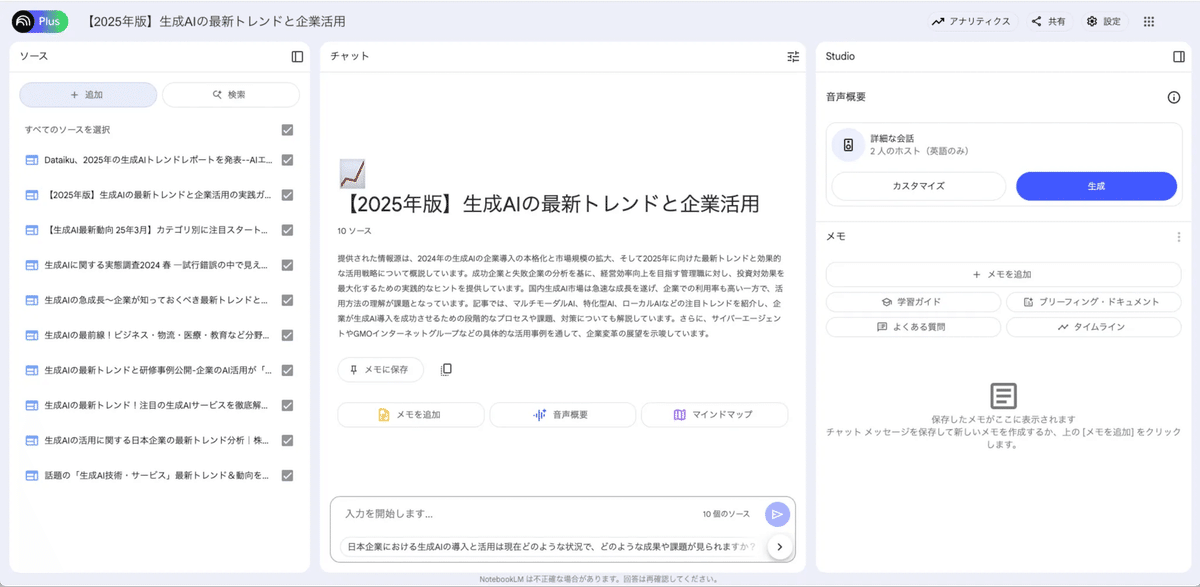
Task: Send the message with arrow icon
Action: 777,514
